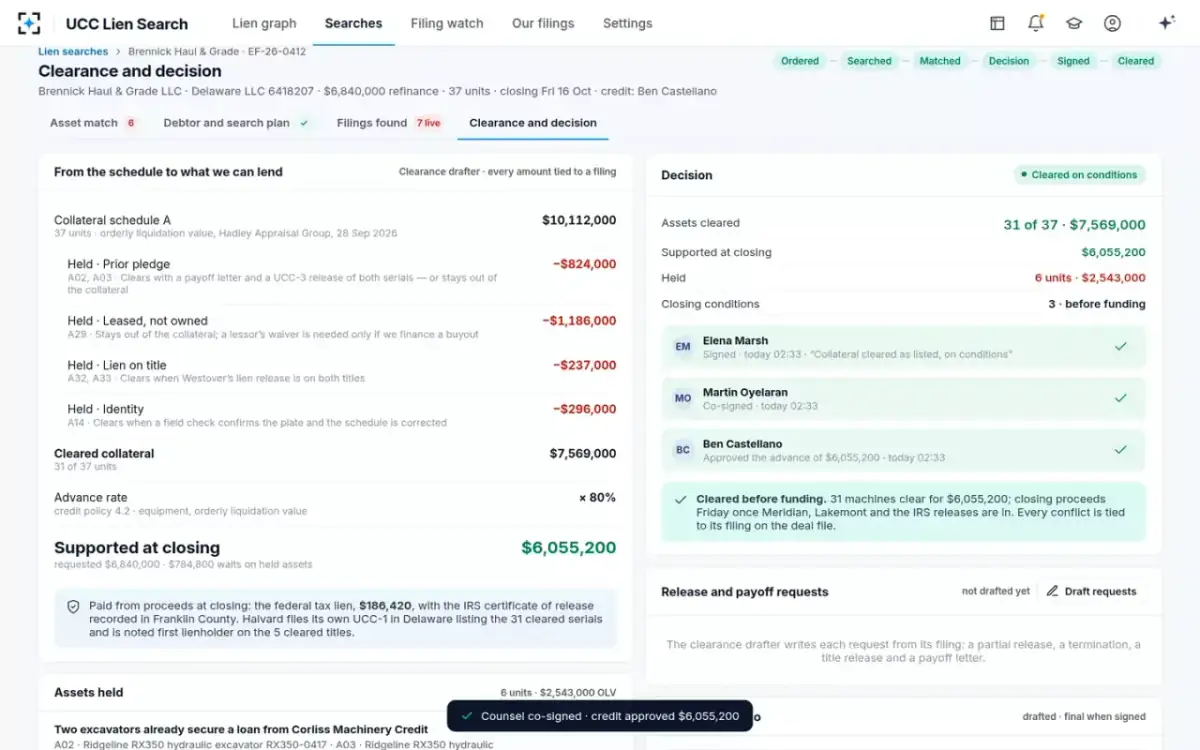Click the MO avatar badge

pos(683,398)
